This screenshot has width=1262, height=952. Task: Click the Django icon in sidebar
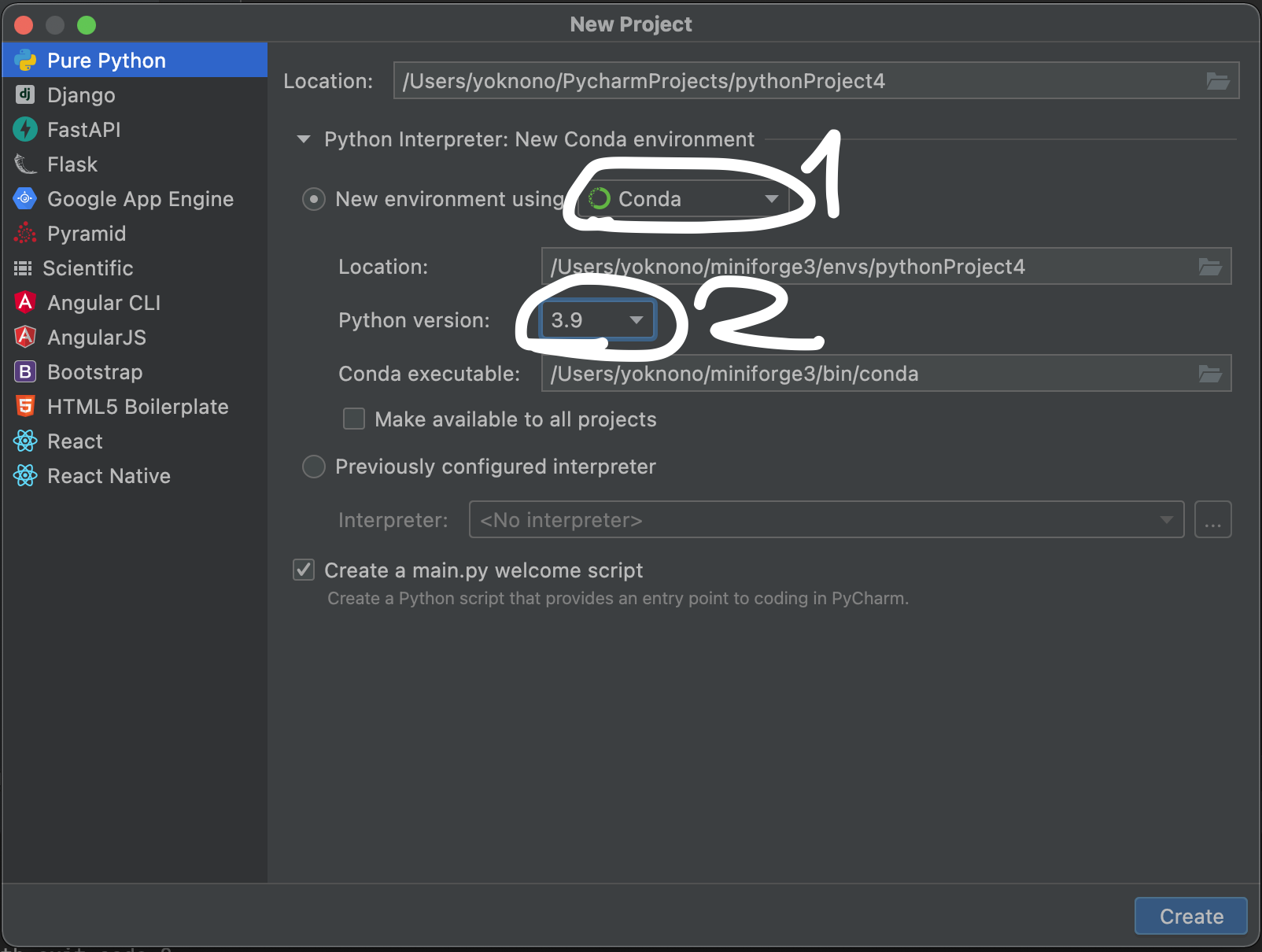click(x=25, y=95)
